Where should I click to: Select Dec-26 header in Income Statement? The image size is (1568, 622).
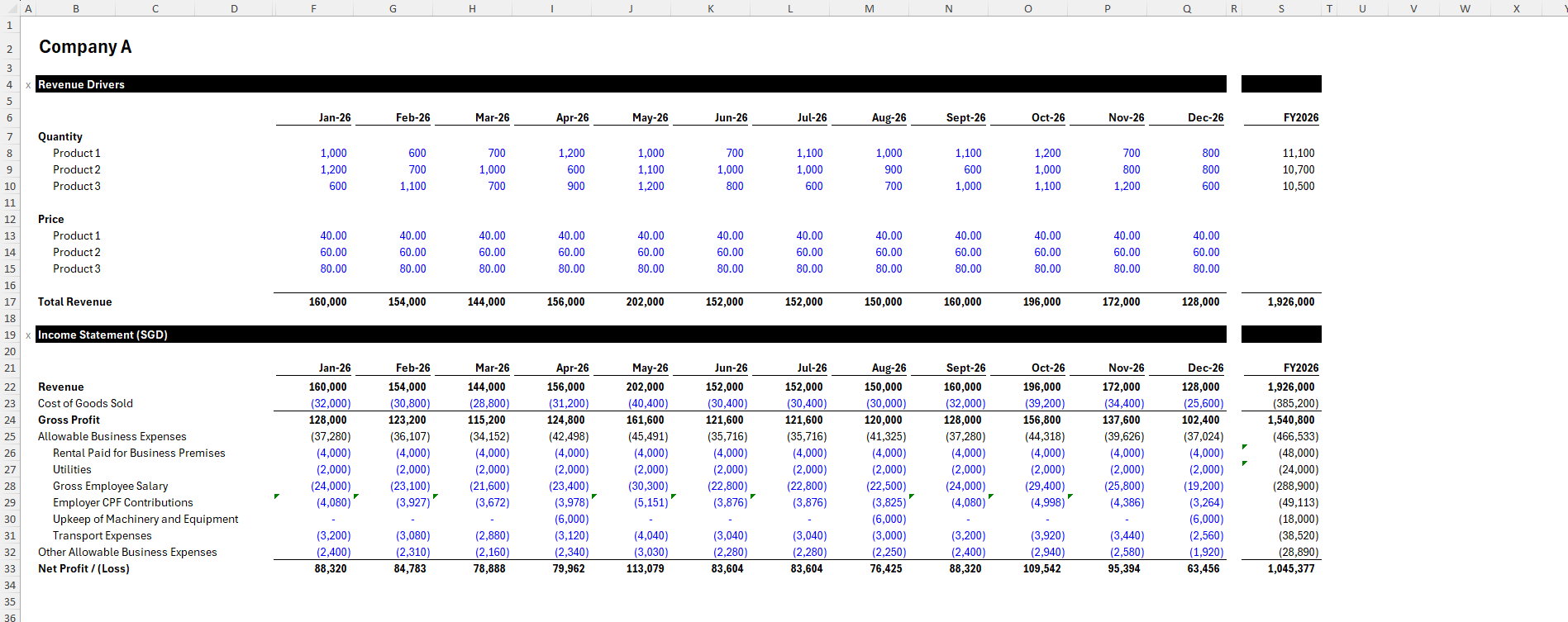pyautogui.click(x=1206, y=368)
